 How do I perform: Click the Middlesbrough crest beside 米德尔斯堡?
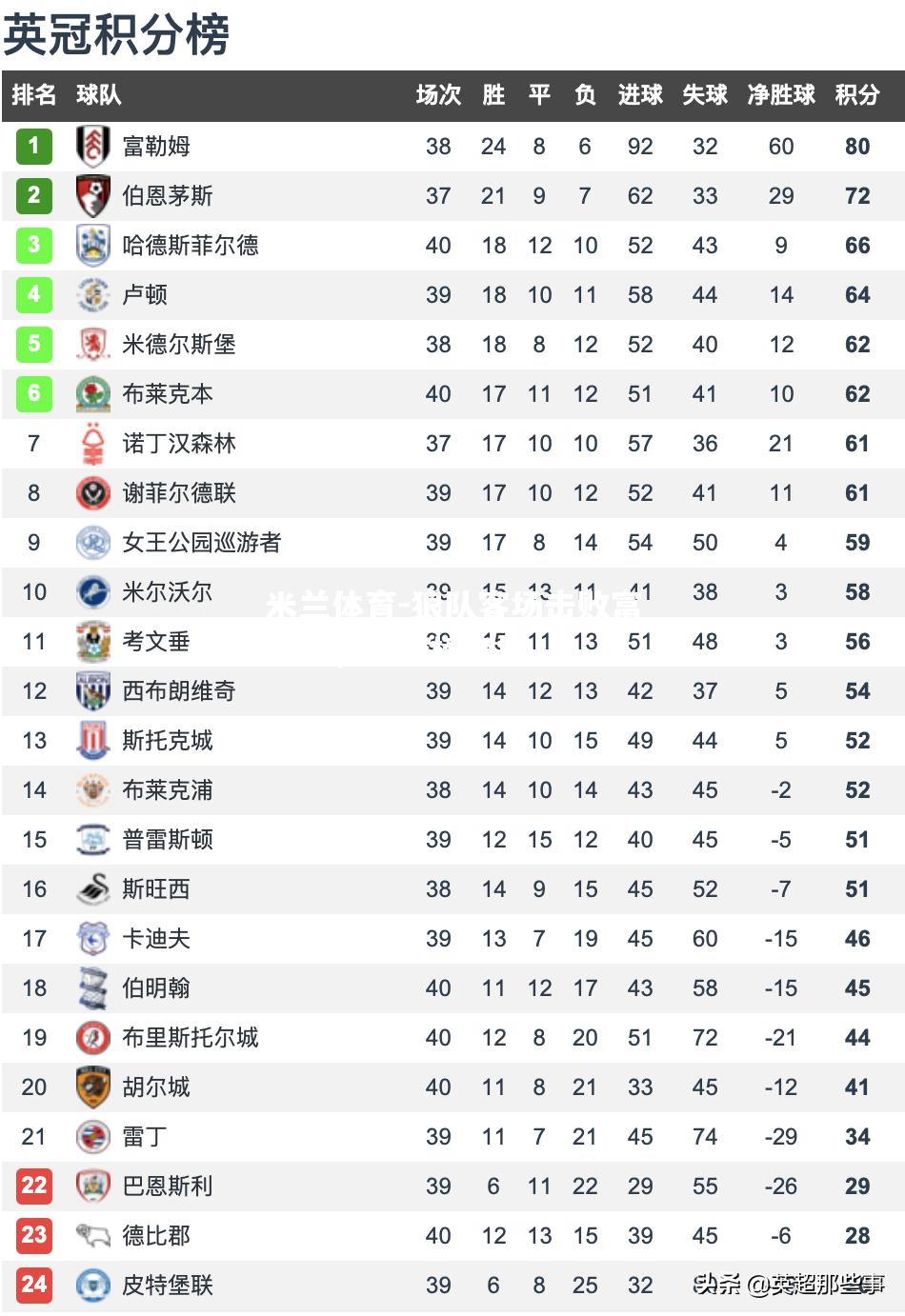(92, 344)
